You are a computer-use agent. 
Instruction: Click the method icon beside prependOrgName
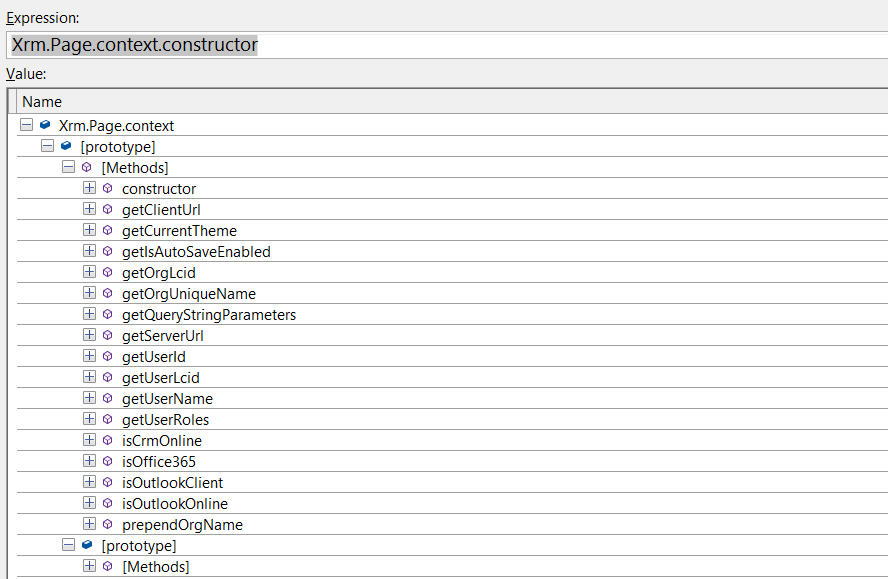108,525
